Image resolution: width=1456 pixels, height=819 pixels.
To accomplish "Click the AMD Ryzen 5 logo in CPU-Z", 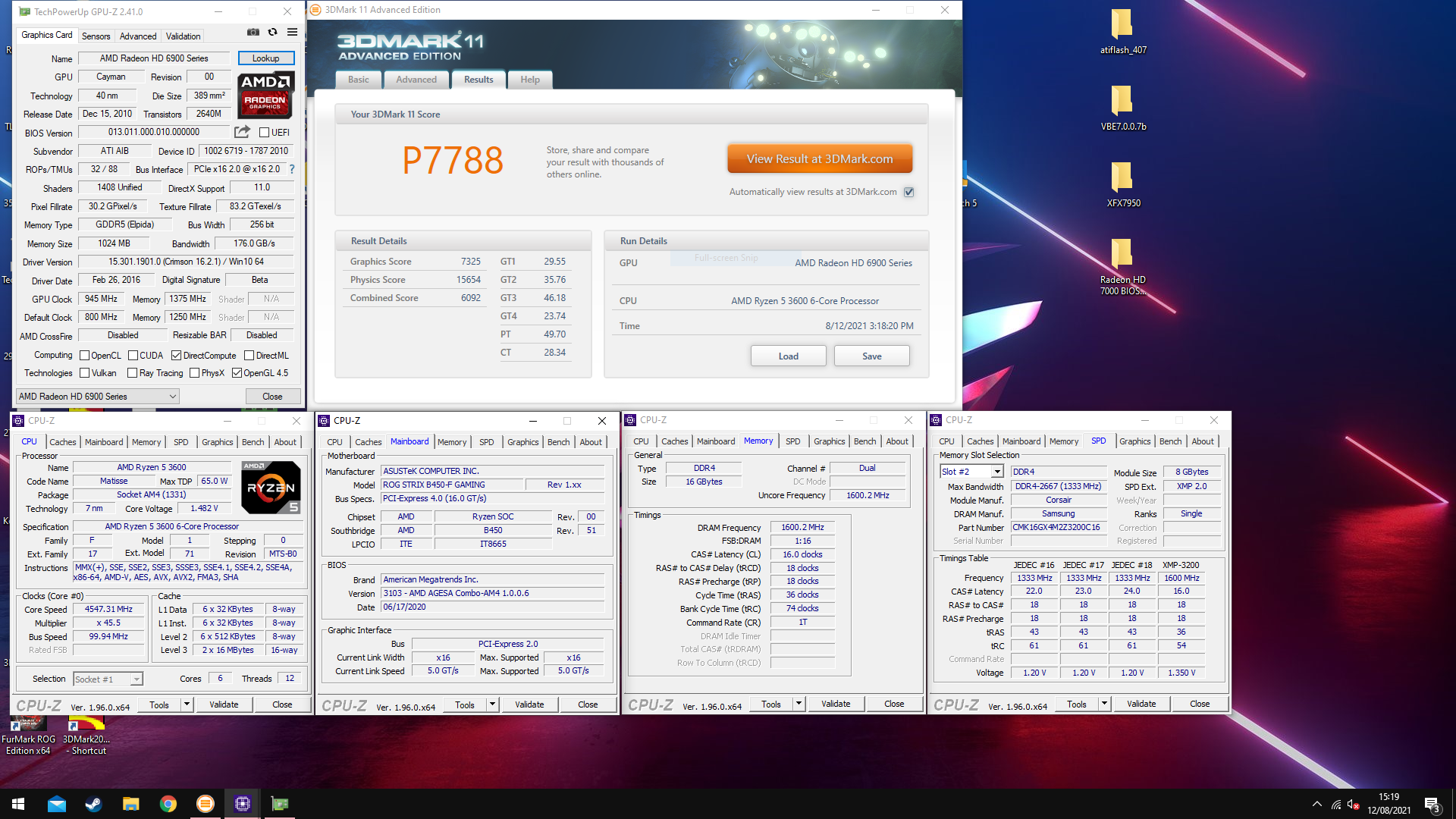I will [271, 487].
